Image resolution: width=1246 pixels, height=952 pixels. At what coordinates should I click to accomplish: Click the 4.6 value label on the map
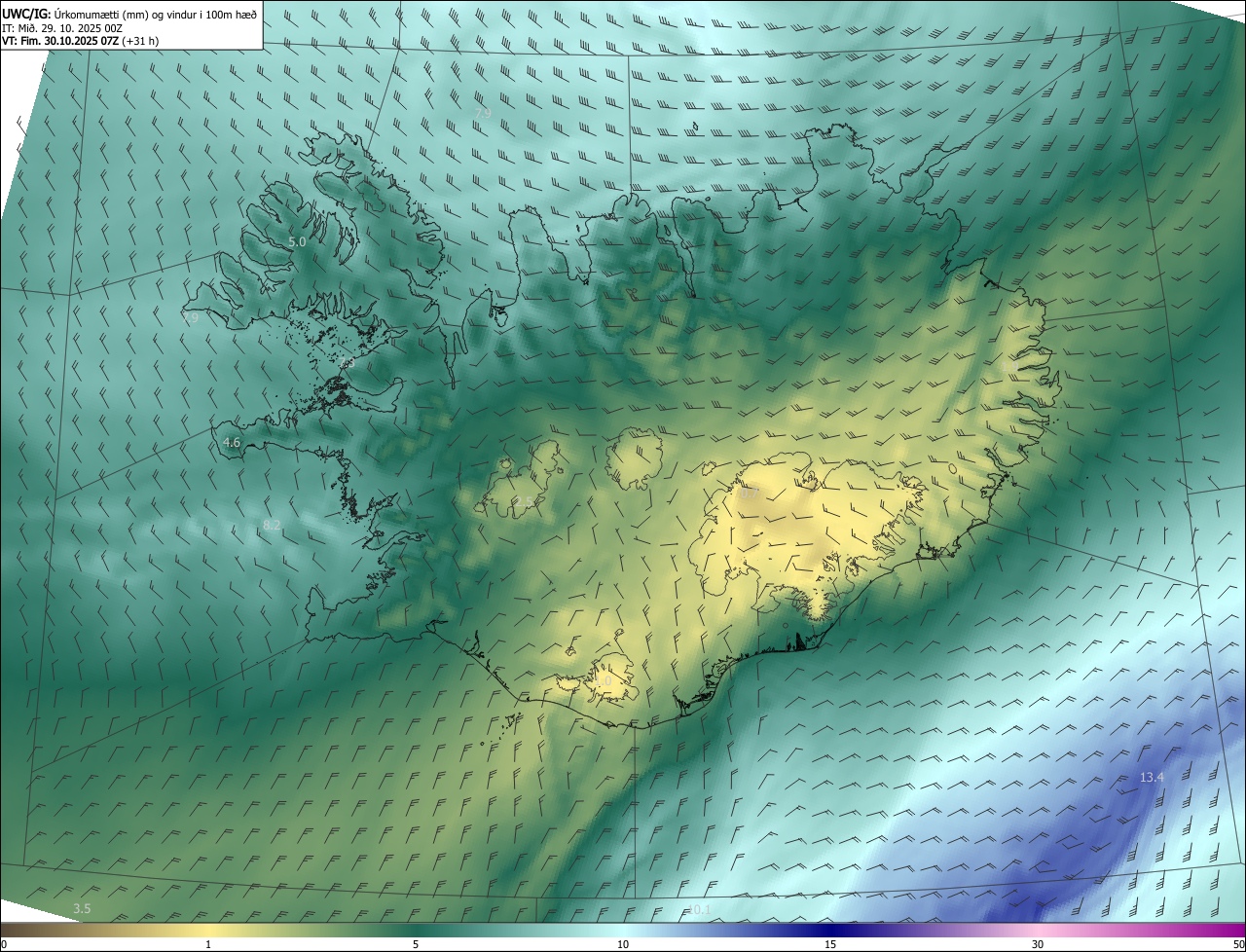click(232, 442)
